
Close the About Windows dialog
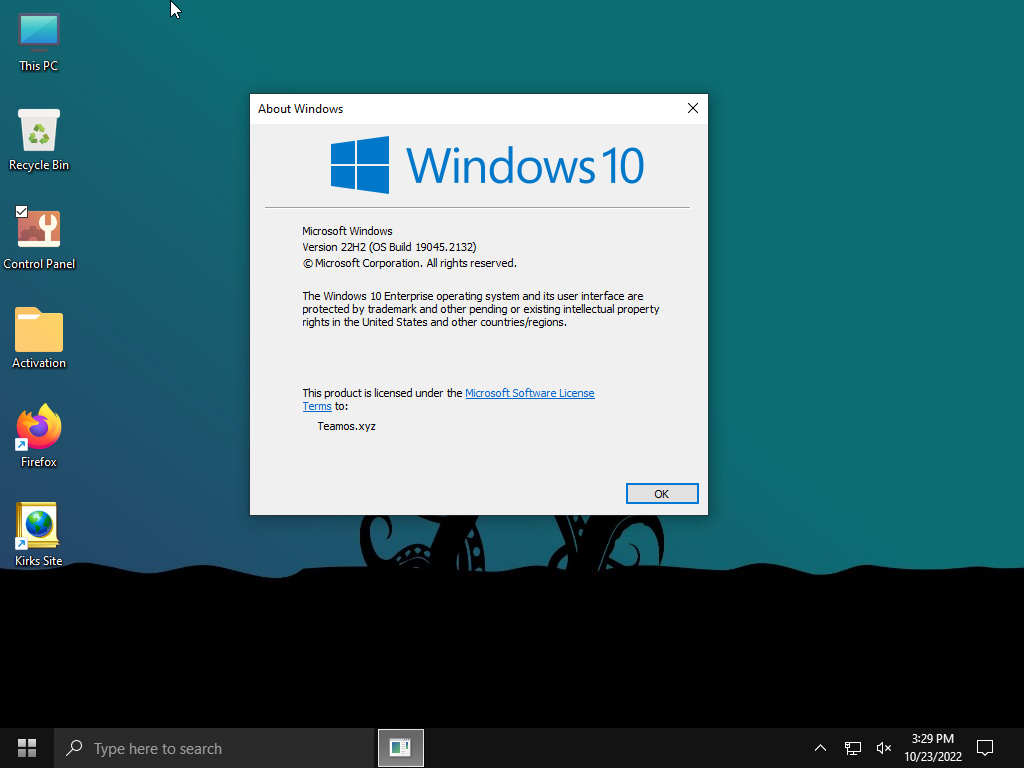(x=692, y=109)
